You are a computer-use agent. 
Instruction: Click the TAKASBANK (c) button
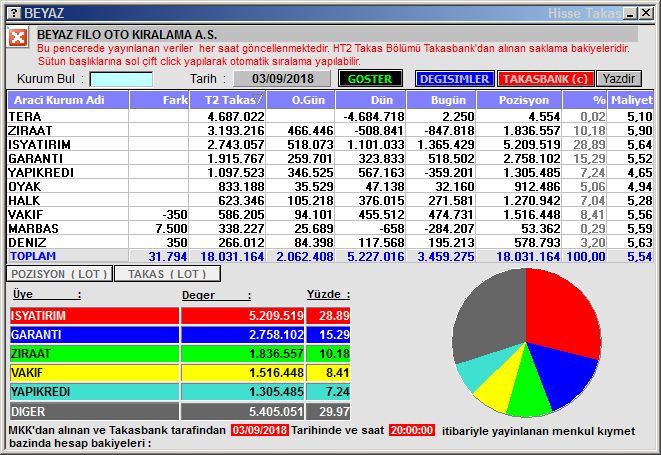click(x=545, y=79)
